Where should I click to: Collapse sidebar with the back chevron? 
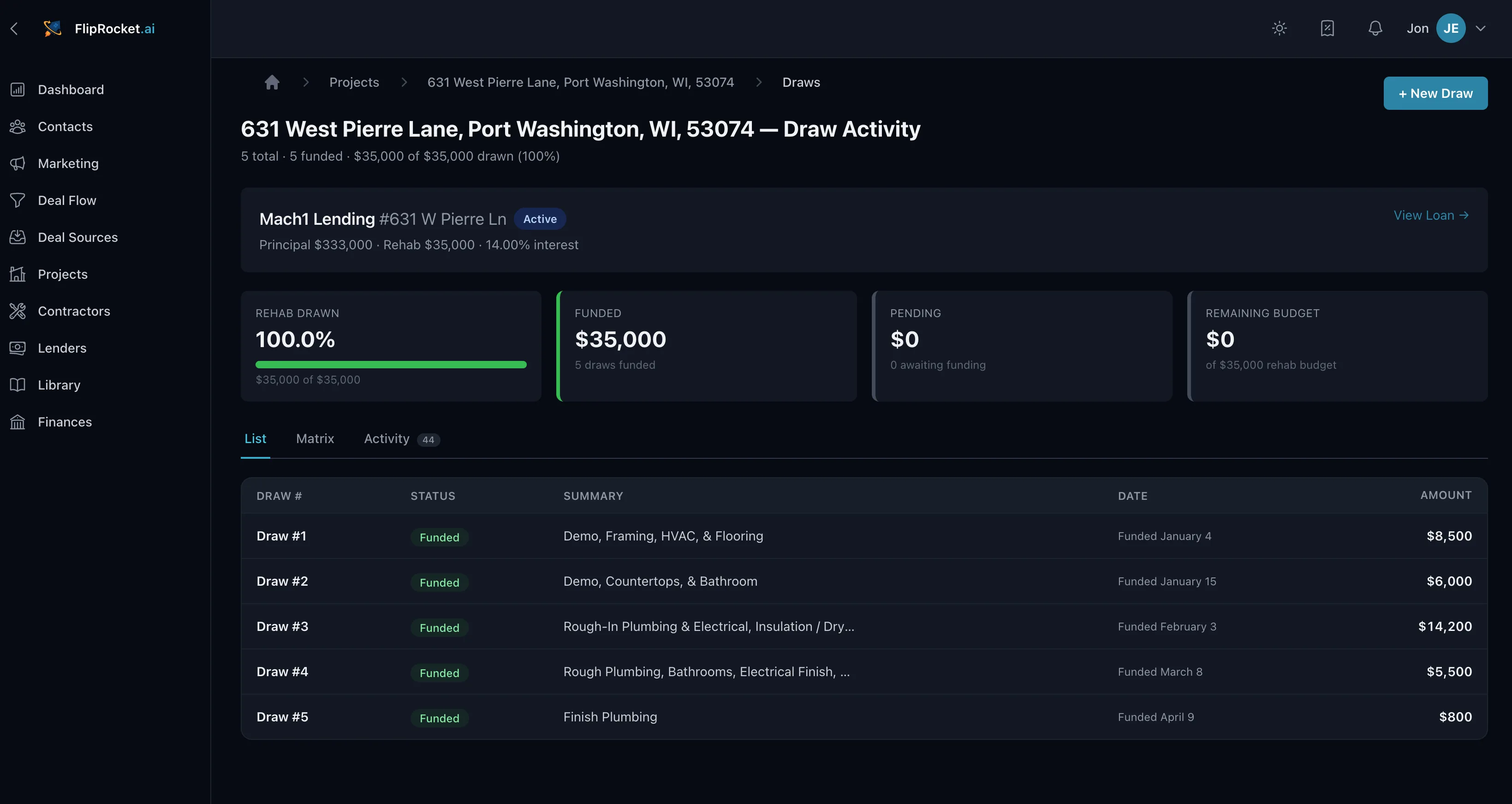pos(15,28)
